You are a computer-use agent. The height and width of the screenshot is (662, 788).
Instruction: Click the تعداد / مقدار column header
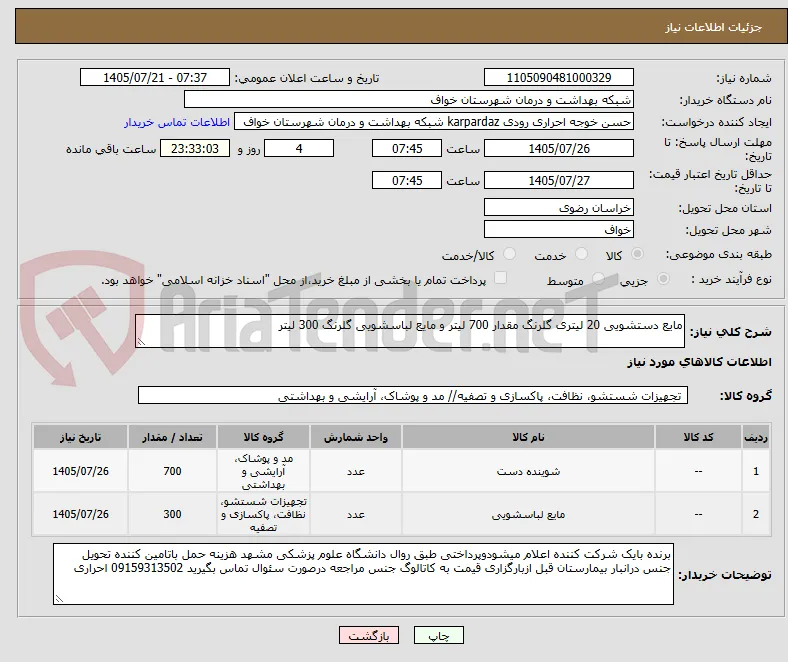[x=172, y=437]
